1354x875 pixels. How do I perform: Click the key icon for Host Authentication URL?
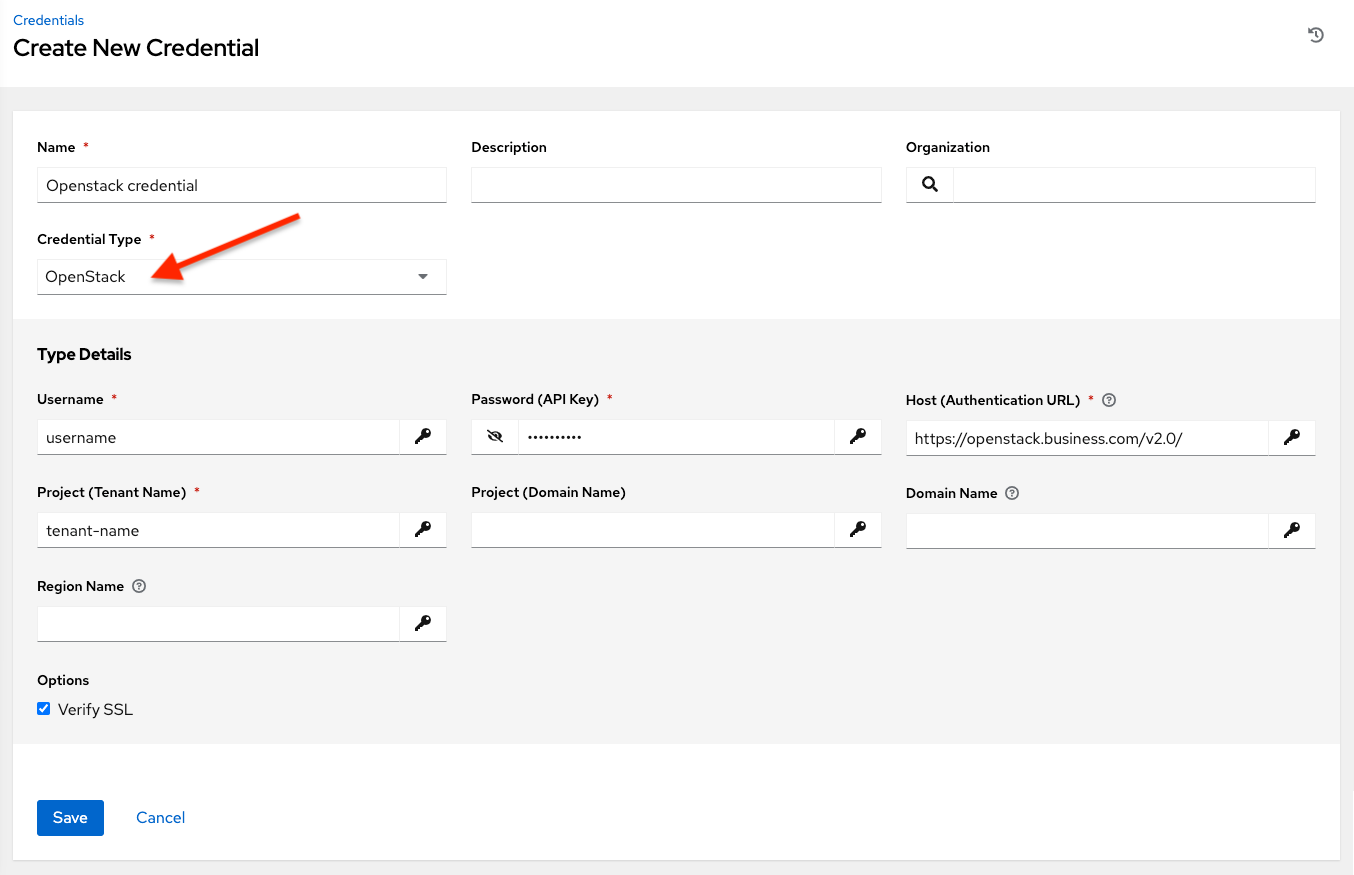click(x=1291, y=437)
